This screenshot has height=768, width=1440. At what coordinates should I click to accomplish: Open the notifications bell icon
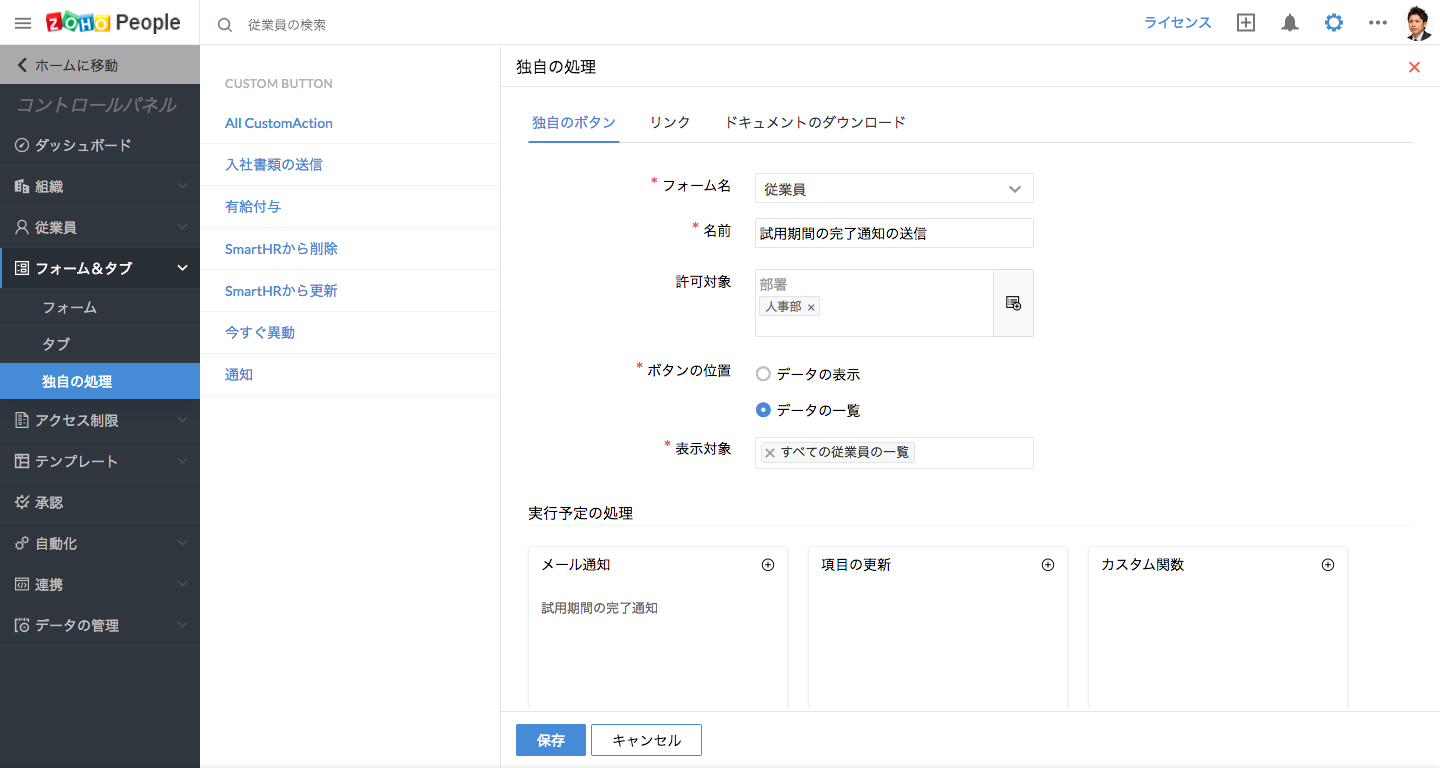pos(1290,23)
